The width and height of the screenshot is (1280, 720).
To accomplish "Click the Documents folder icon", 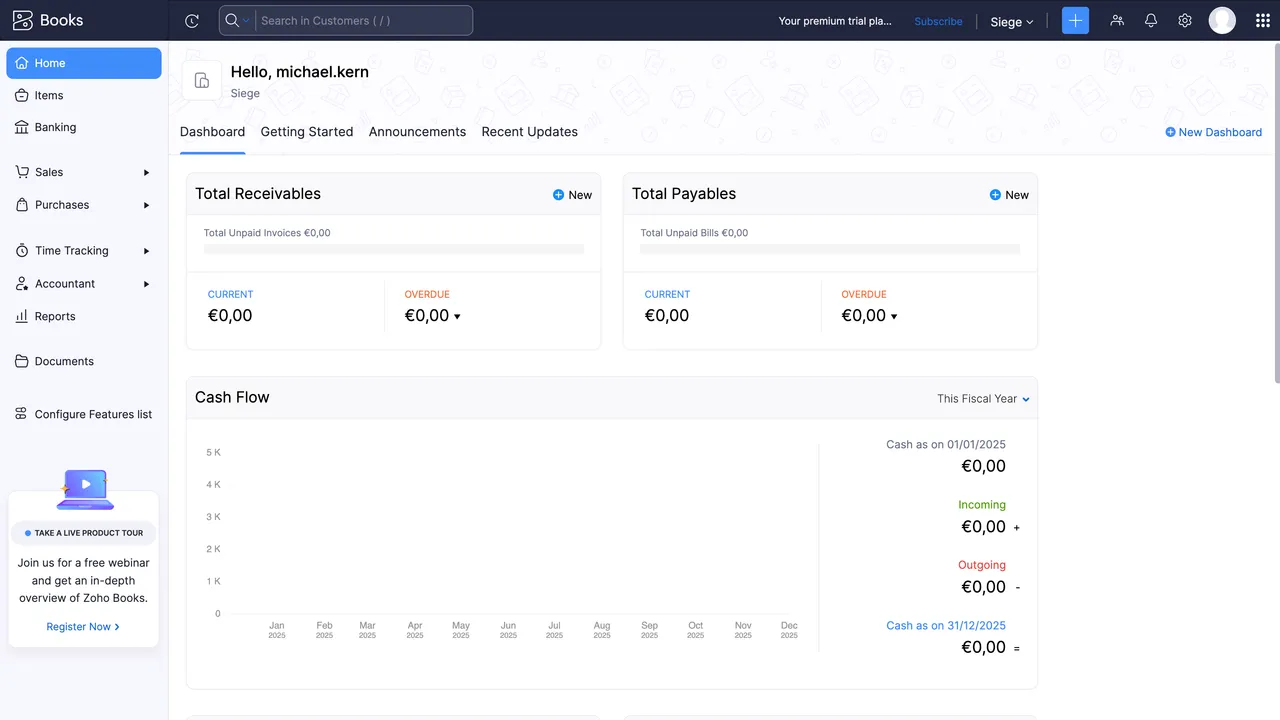I will 22,361.
